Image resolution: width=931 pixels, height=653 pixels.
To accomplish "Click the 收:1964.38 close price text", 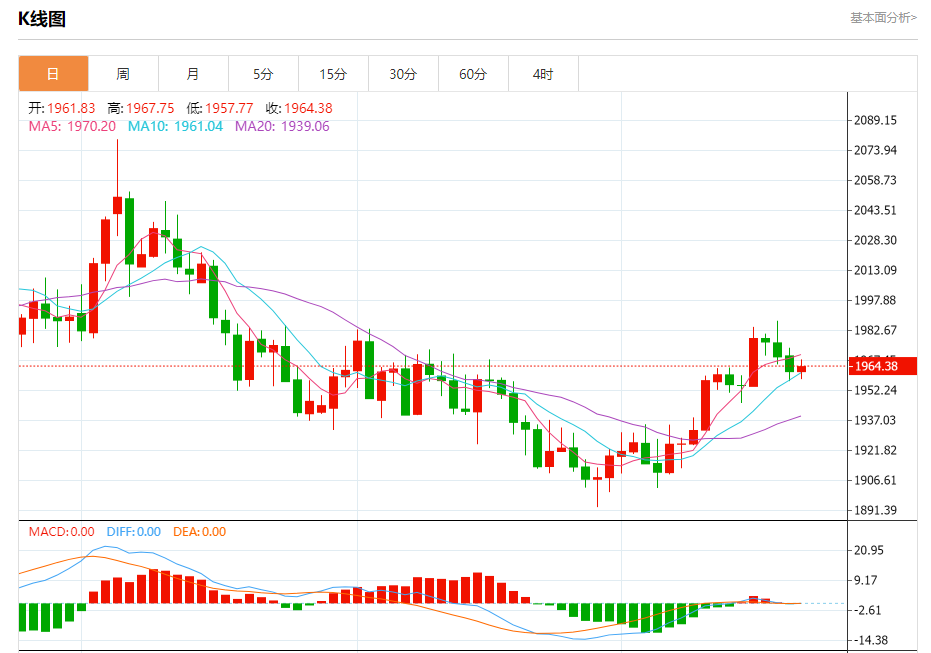I will 299,108.
